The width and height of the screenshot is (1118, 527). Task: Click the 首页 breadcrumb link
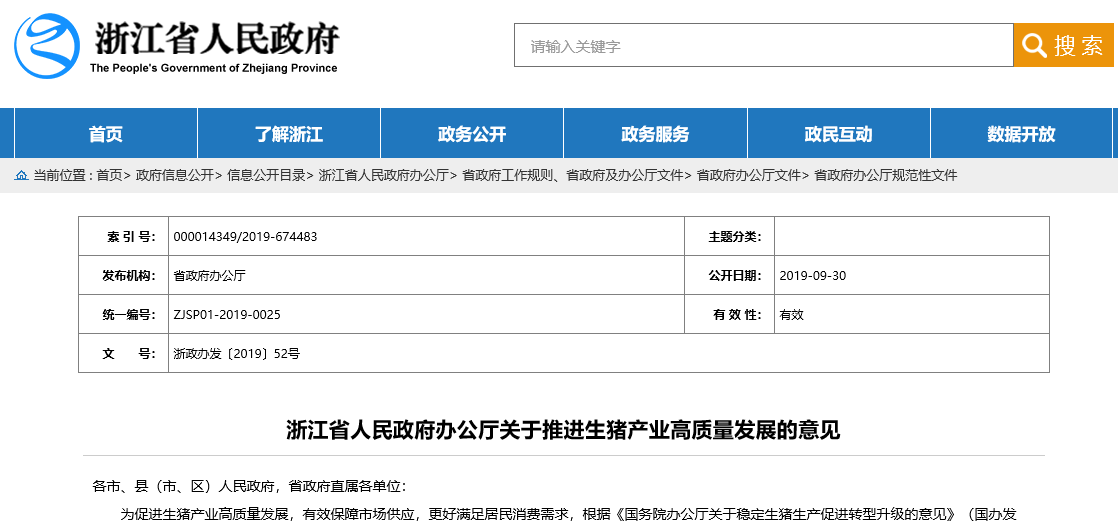[x=109, y=175]
